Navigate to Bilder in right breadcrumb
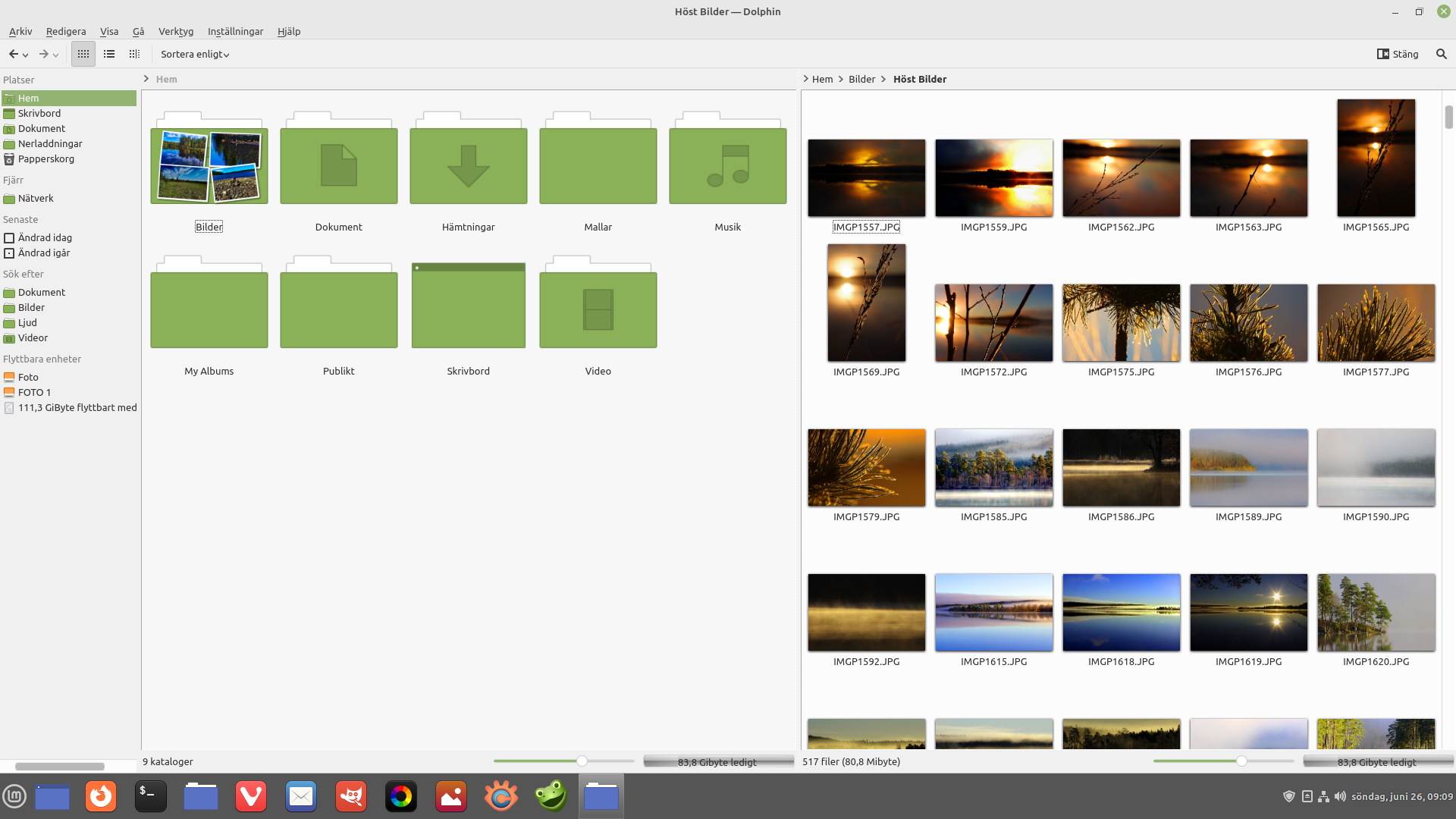This screenshot has width=1456, height=819. [x=861, y=79]
